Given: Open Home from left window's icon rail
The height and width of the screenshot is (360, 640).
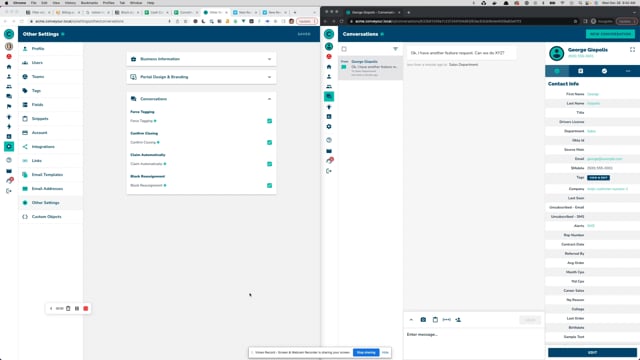Looking at the screenshot, I should (9, 67).
